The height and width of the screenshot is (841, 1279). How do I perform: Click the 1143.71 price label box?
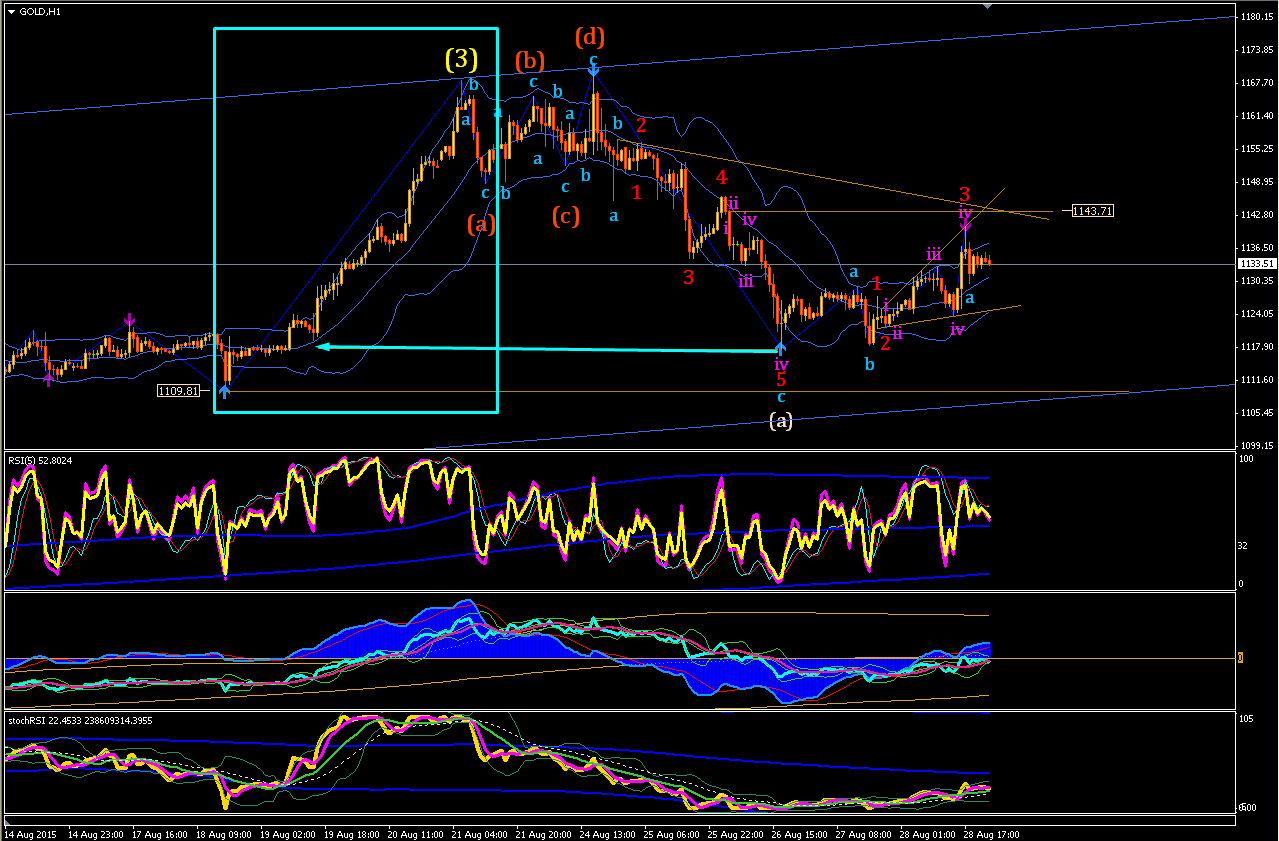tap(1093, 211)
